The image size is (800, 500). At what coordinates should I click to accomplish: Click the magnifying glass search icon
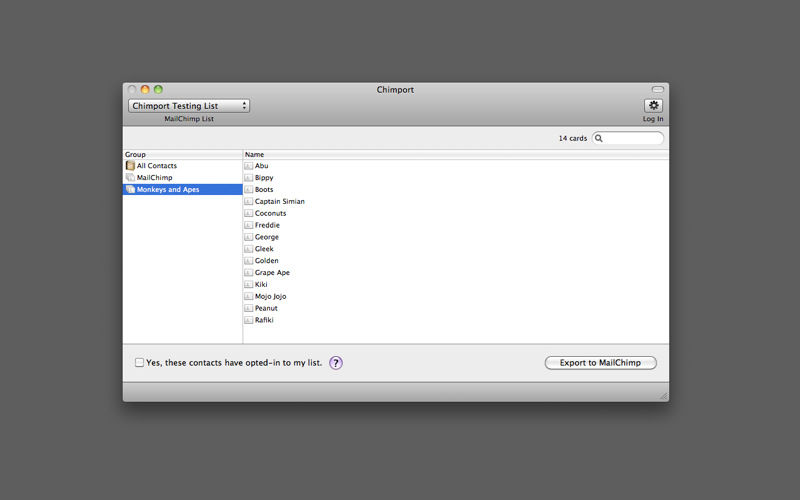tap(599, 138)
